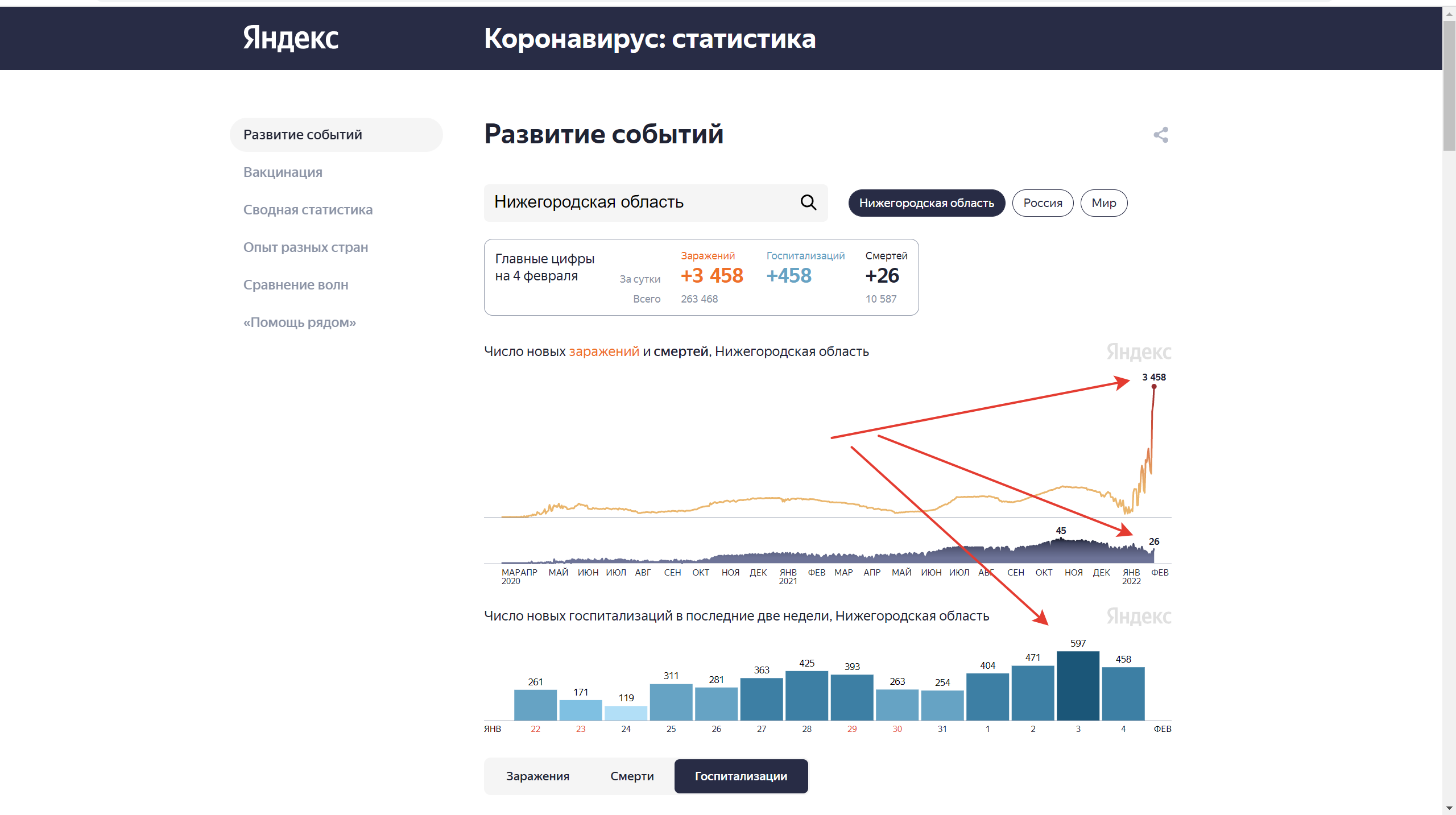The image size is (1456, 815).
Task: Click orange 'заражений' word in chart title
Action: click(604, 351)
